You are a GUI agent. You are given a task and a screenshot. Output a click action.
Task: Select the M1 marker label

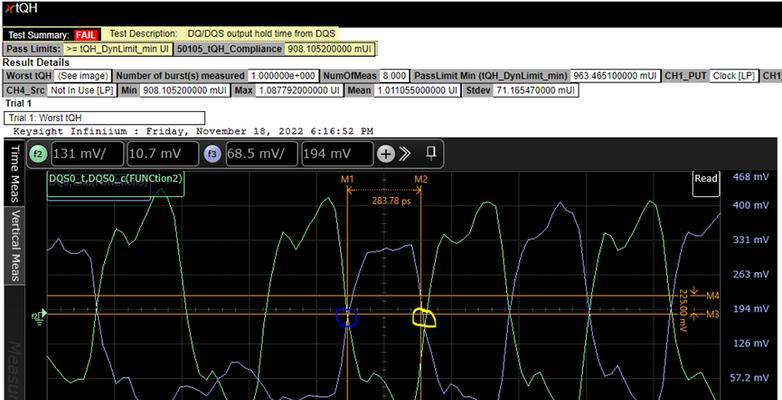[347, 179]
